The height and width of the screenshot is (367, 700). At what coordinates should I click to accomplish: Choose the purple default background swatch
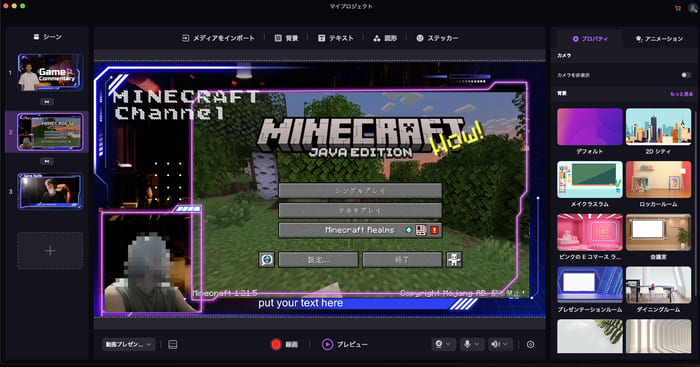point(590,127)
